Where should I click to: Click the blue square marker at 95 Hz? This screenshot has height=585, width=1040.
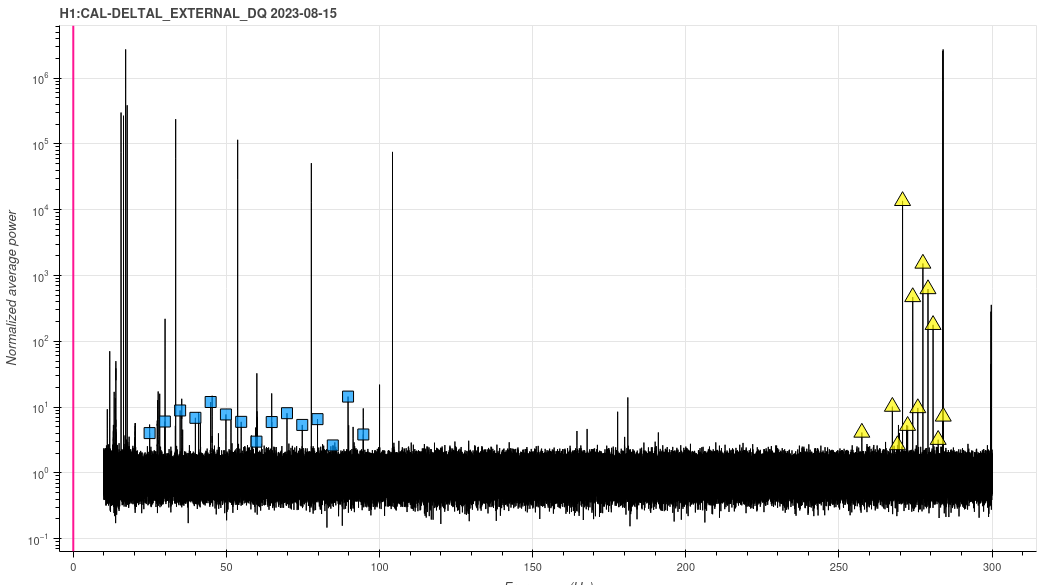point(363,434)
